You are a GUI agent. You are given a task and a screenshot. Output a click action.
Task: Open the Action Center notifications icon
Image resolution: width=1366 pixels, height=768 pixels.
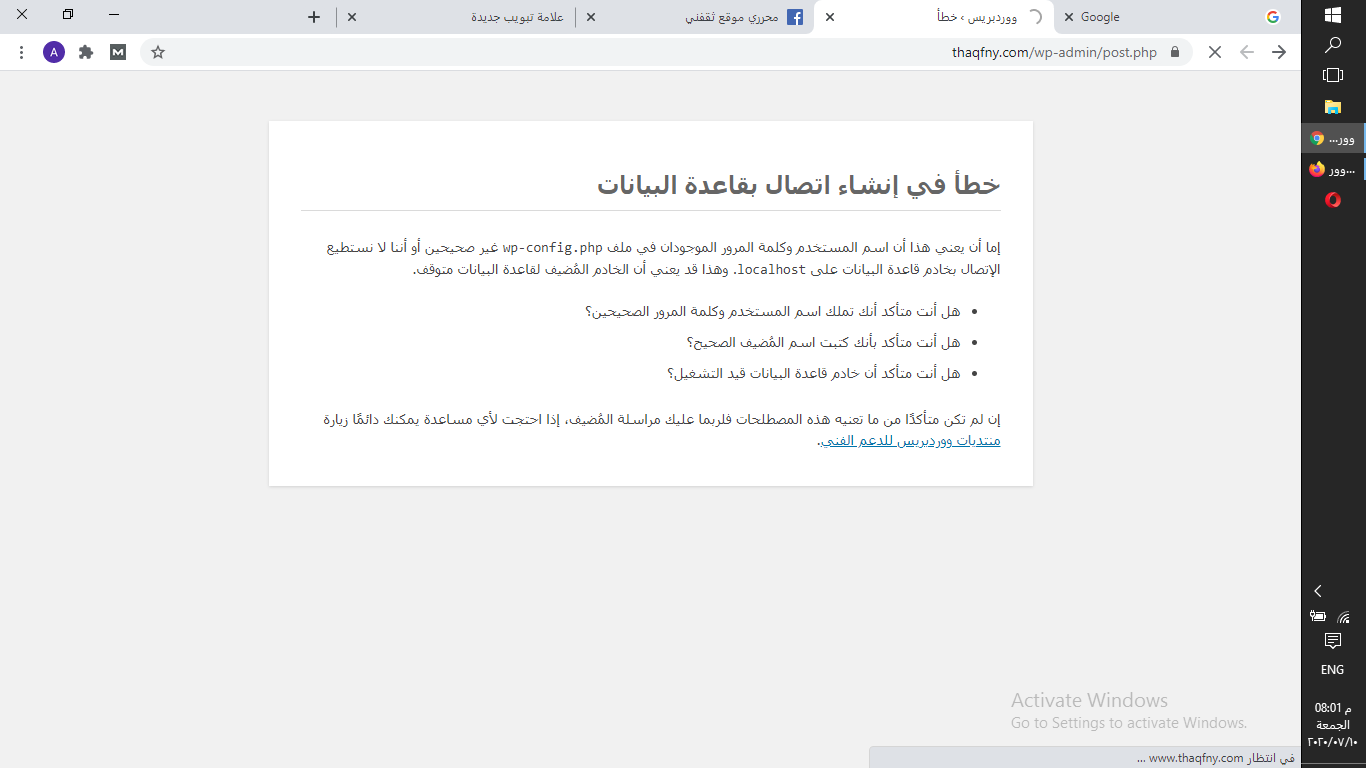pyautogui.click(x=1333, y=641)
